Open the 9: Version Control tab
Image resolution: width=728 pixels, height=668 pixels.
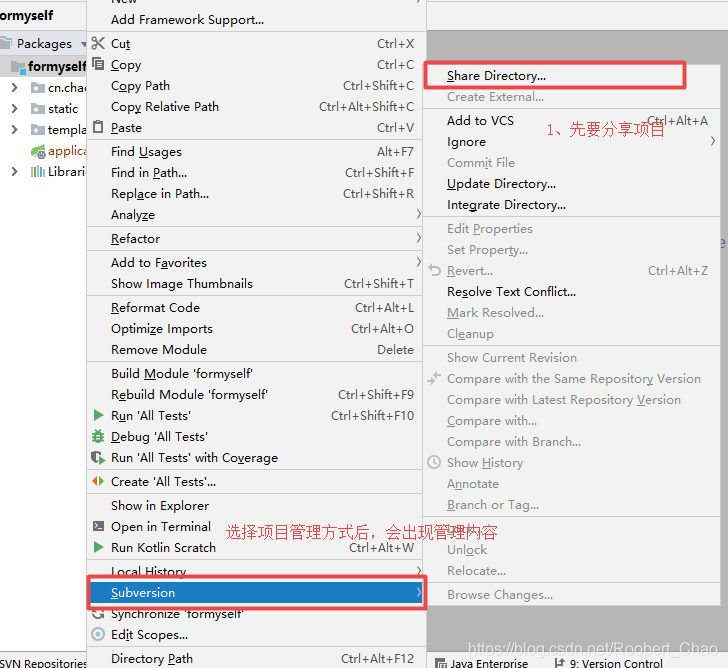pos(609,663)
